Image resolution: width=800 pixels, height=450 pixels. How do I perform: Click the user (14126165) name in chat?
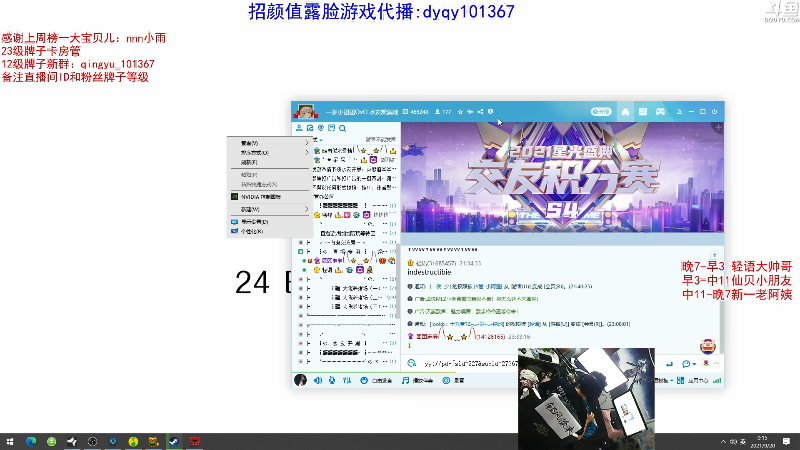coord(460,336)
